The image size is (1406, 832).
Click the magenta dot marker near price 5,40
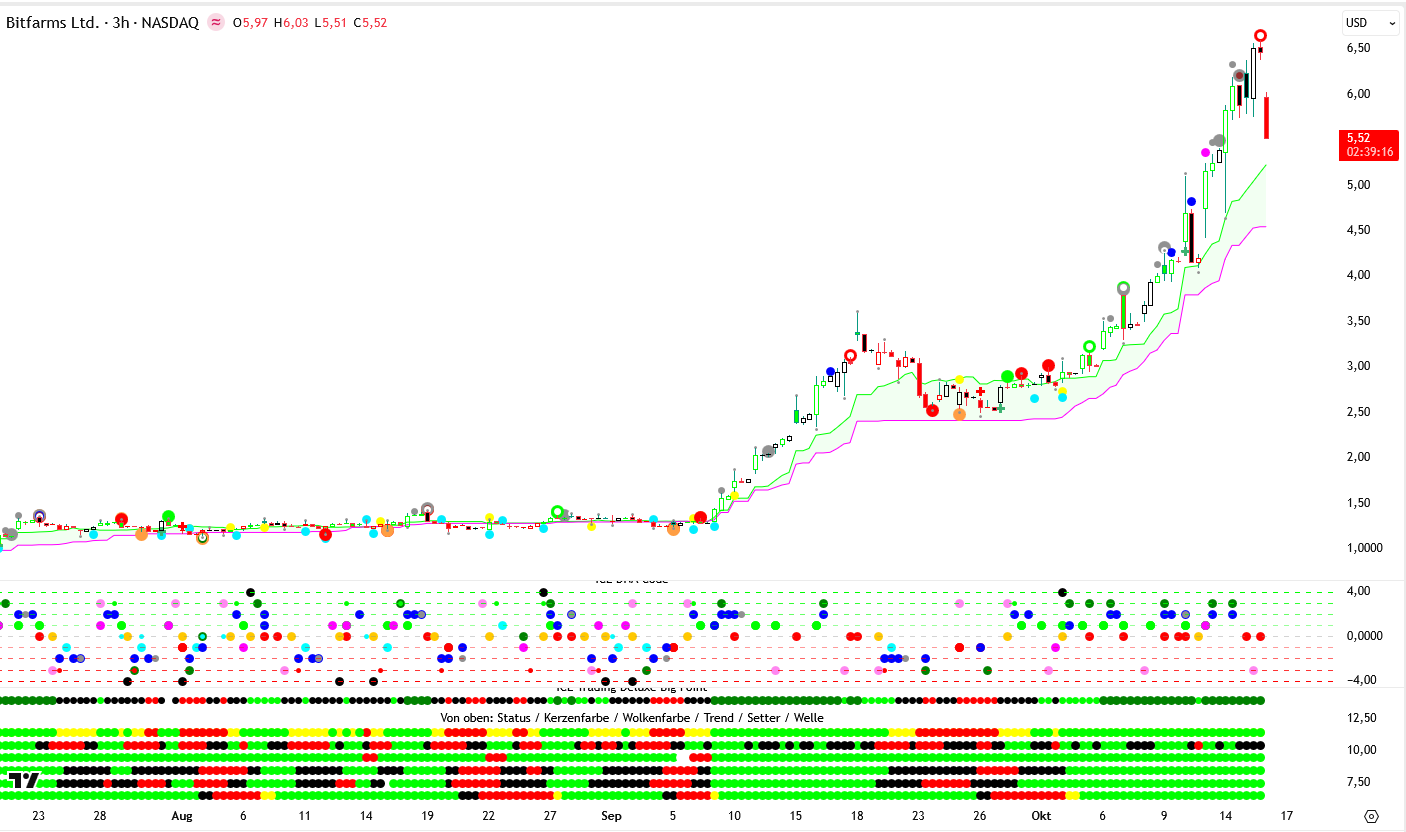[x=1206, y=153]
